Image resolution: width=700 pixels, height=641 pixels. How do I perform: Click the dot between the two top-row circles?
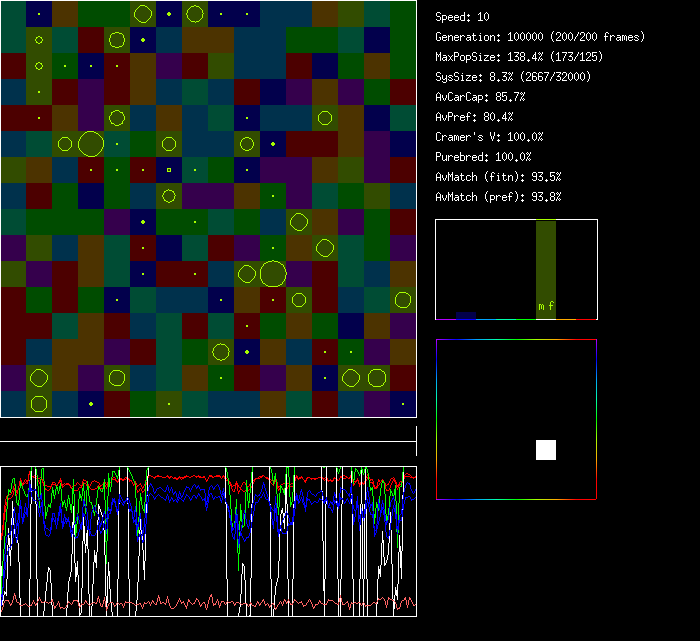point(169,14)
